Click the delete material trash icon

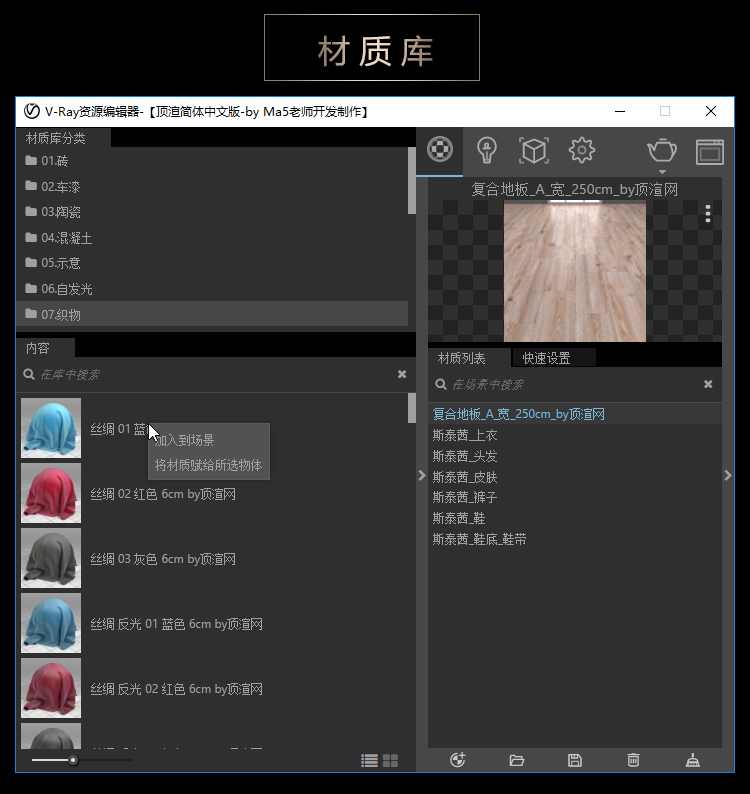[x=633, y=760]
